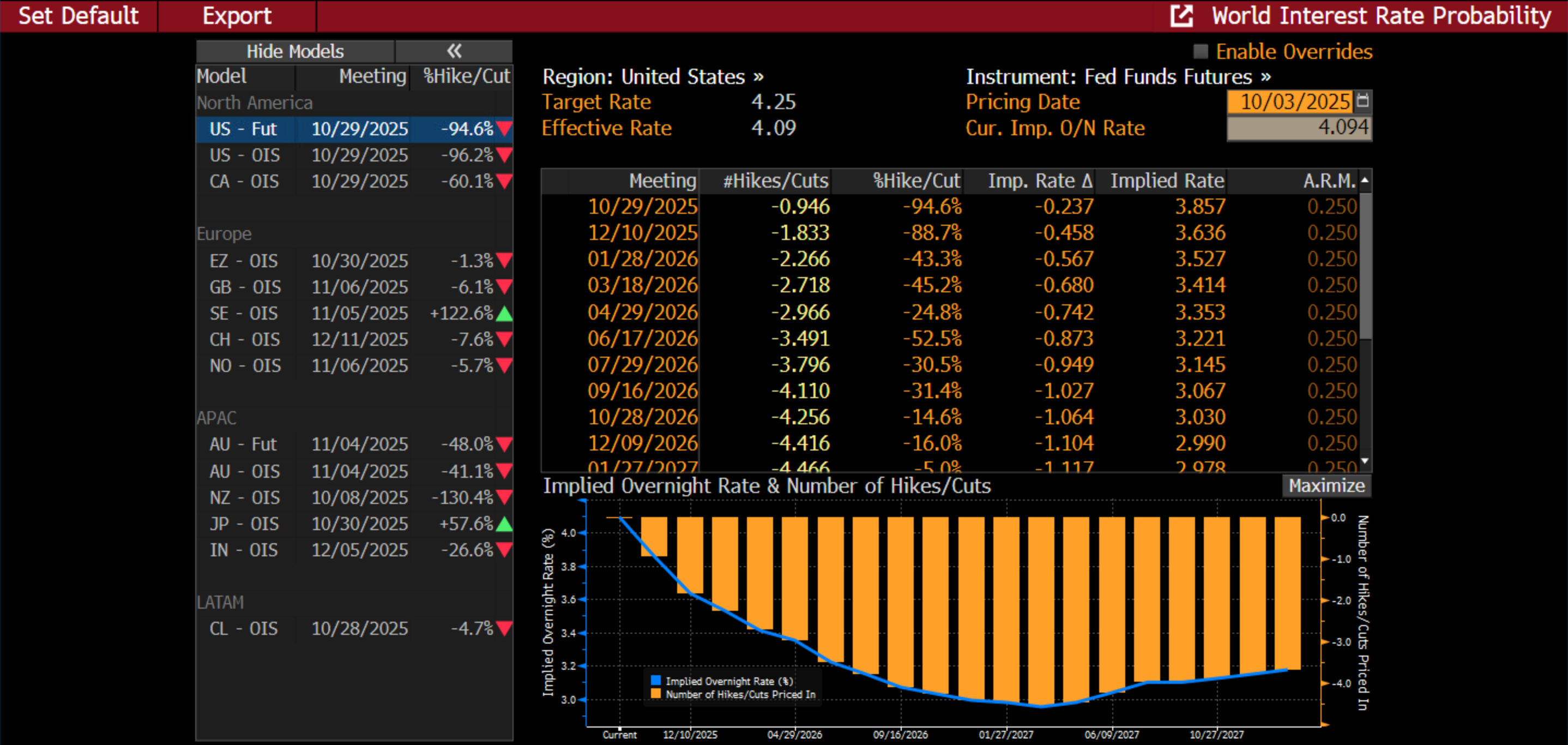Click the green up arrow on the JP - OIS row
1568x745 pixels.
(504, 524)
